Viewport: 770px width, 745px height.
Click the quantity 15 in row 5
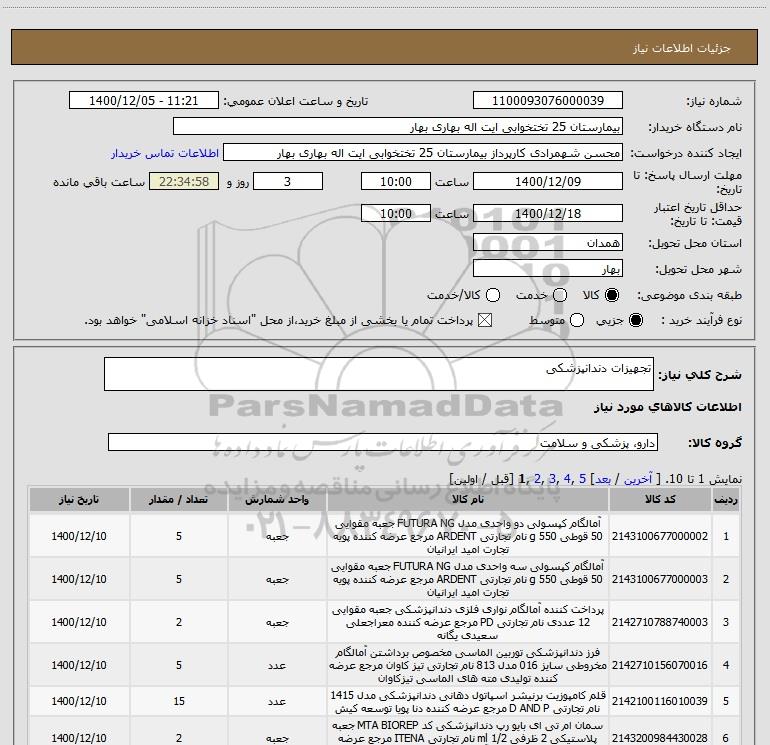click(x=179, y=701)
